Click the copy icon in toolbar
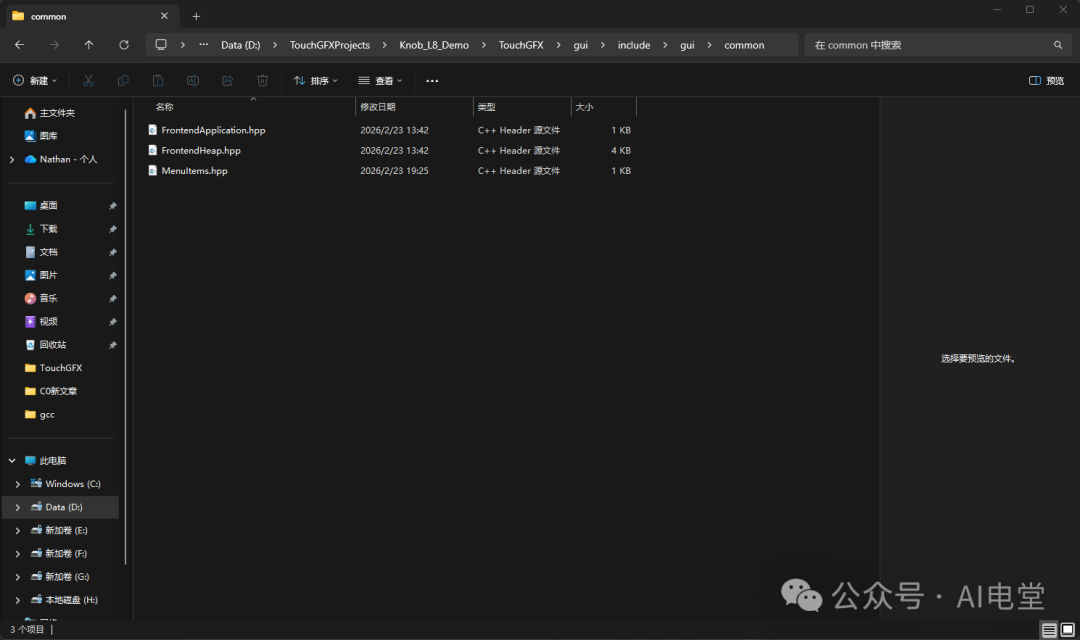Viewport: 1080px width, 640px height. coord(123,81)
